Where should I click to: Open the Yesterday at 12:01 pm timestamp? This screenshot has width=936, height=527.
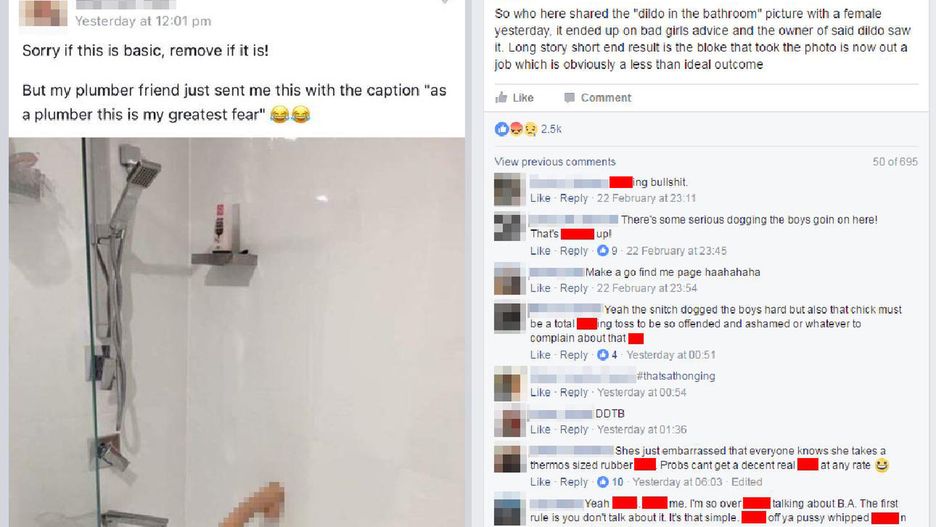[x=143, y=21]
